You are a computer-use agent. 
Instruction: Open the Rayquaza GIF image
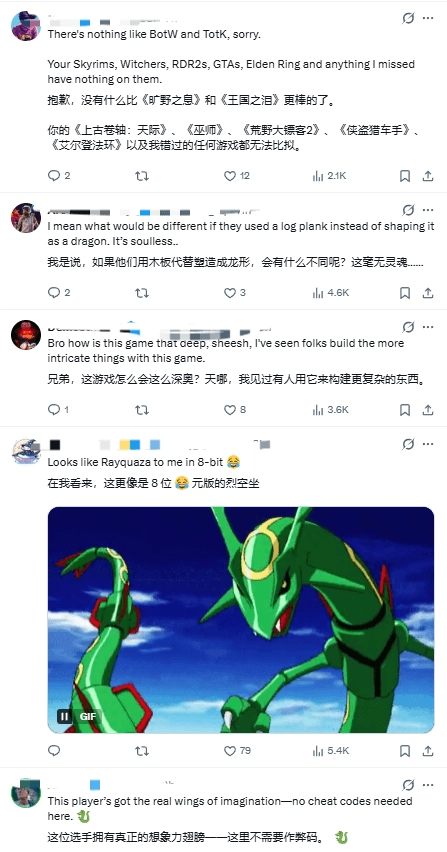241,620
